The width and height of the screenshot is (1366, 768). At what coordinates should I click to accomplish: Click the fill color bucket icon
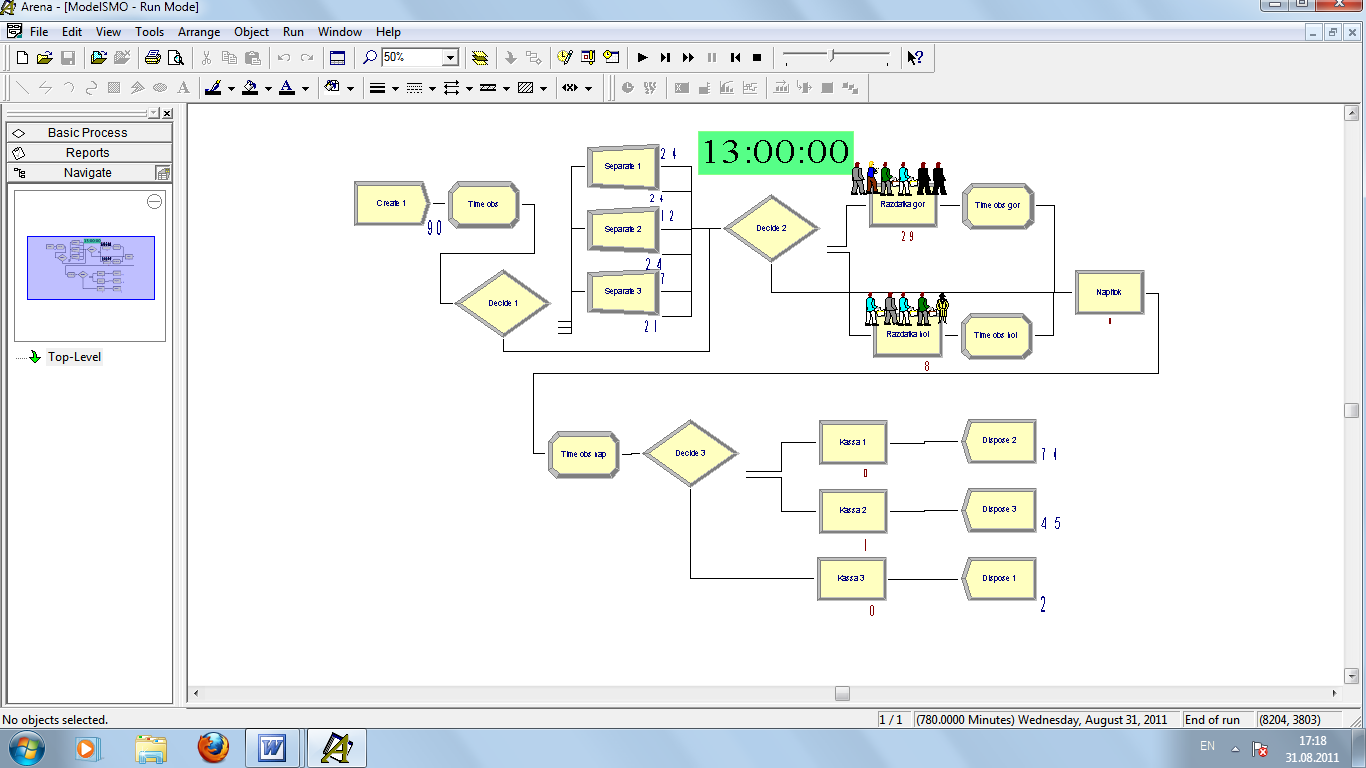(250, 88)
